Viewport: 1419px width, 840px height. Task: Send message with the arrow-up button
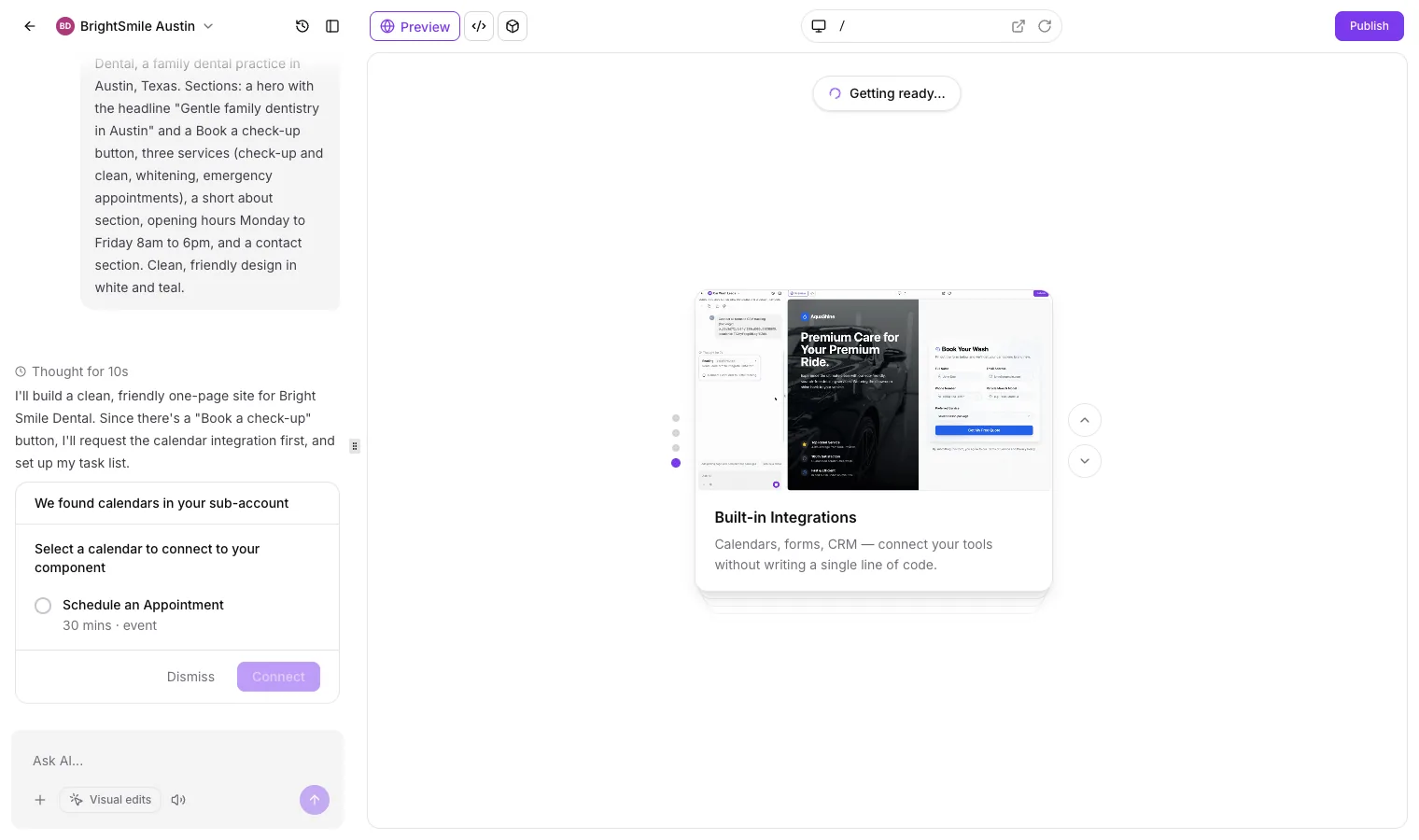[315, 800]
